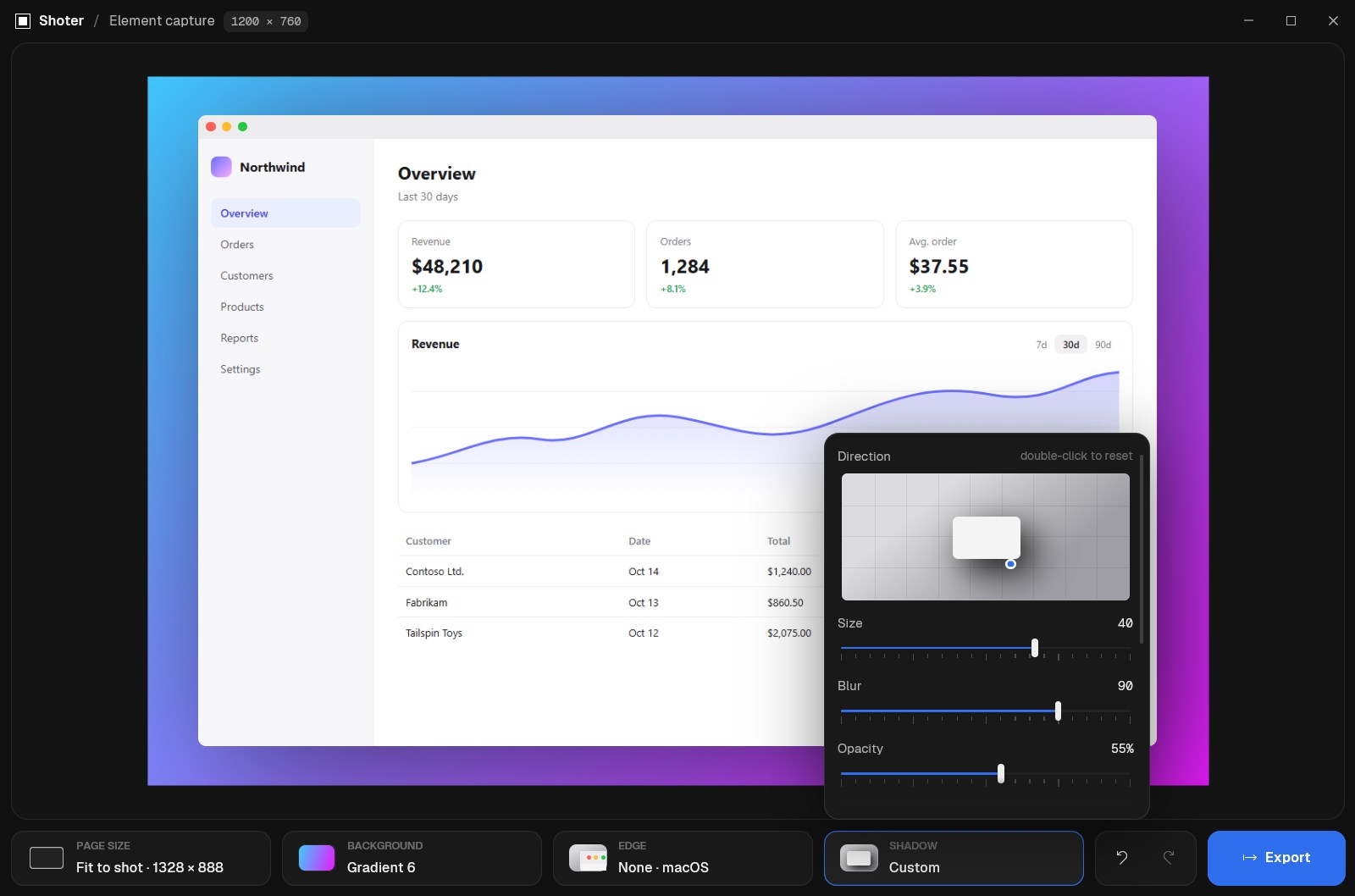Click the Blur slider handle
1355x896 pixels.
(x=1058, y=711)
